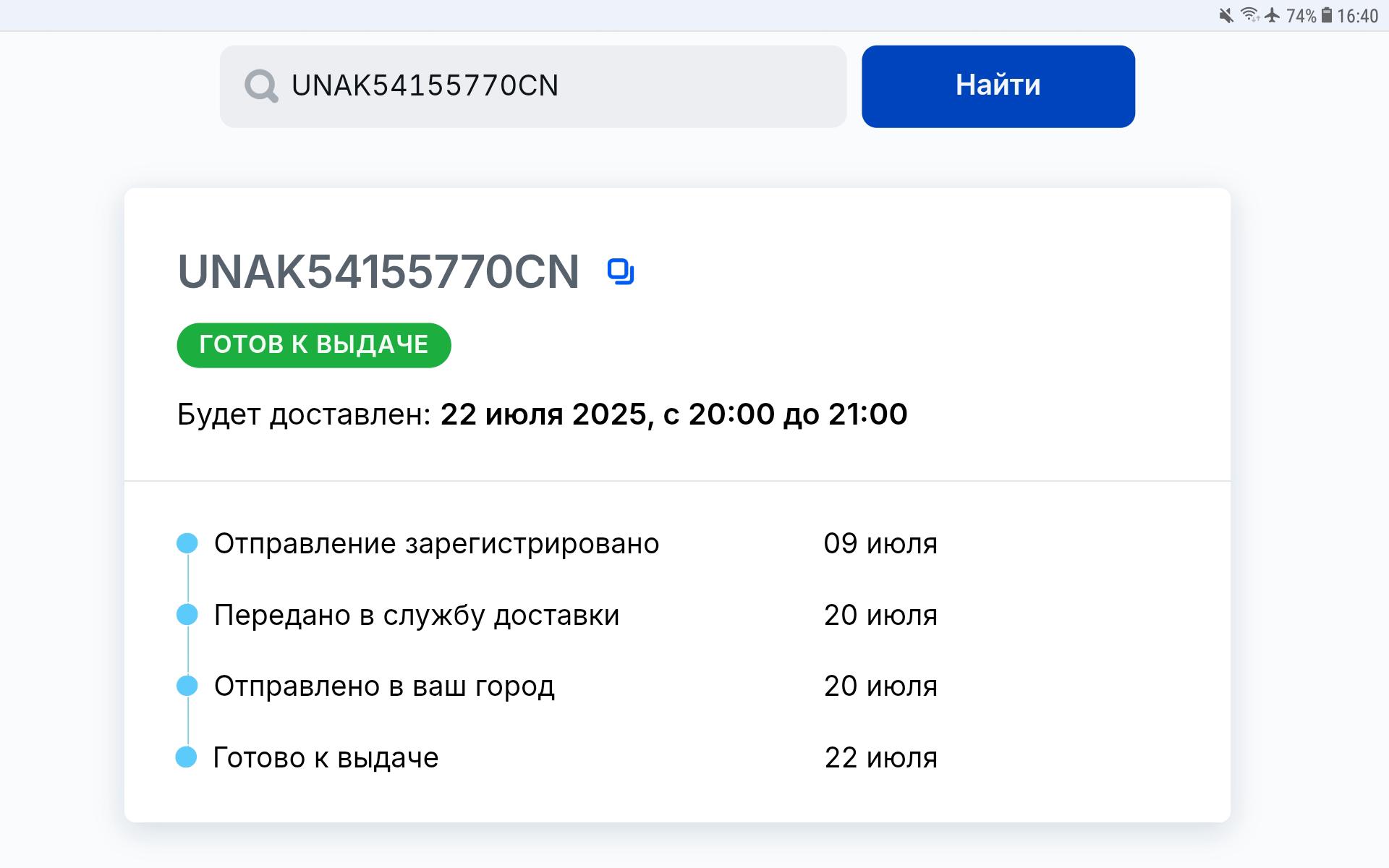Tap the airplane mode status icon
This screenshot has width=1389, height=868.
point(1273,15)
